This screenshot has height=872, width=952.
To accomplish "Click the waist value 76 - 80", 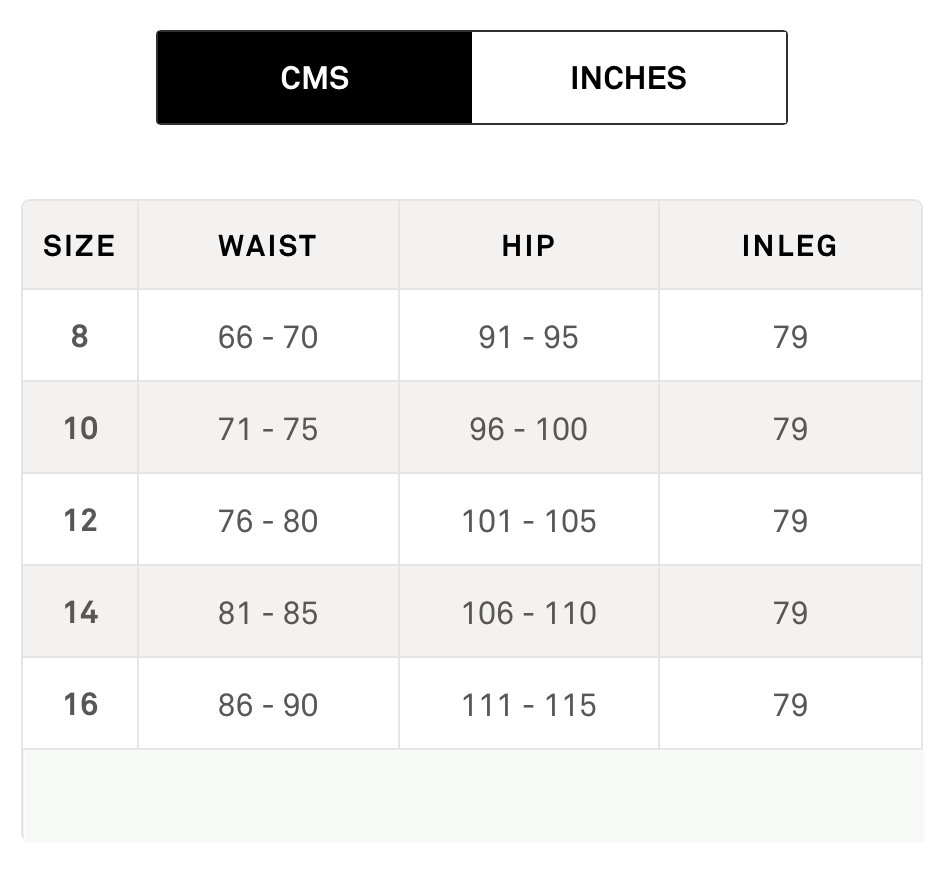I will point(268,521).
